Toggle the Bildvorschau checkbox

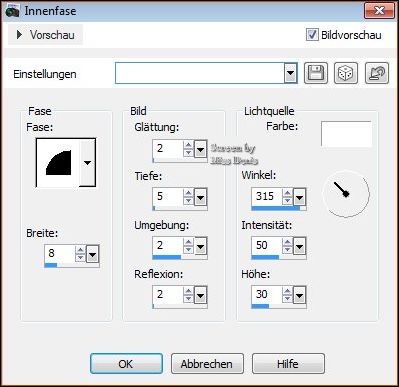click(x=312, y=35)
